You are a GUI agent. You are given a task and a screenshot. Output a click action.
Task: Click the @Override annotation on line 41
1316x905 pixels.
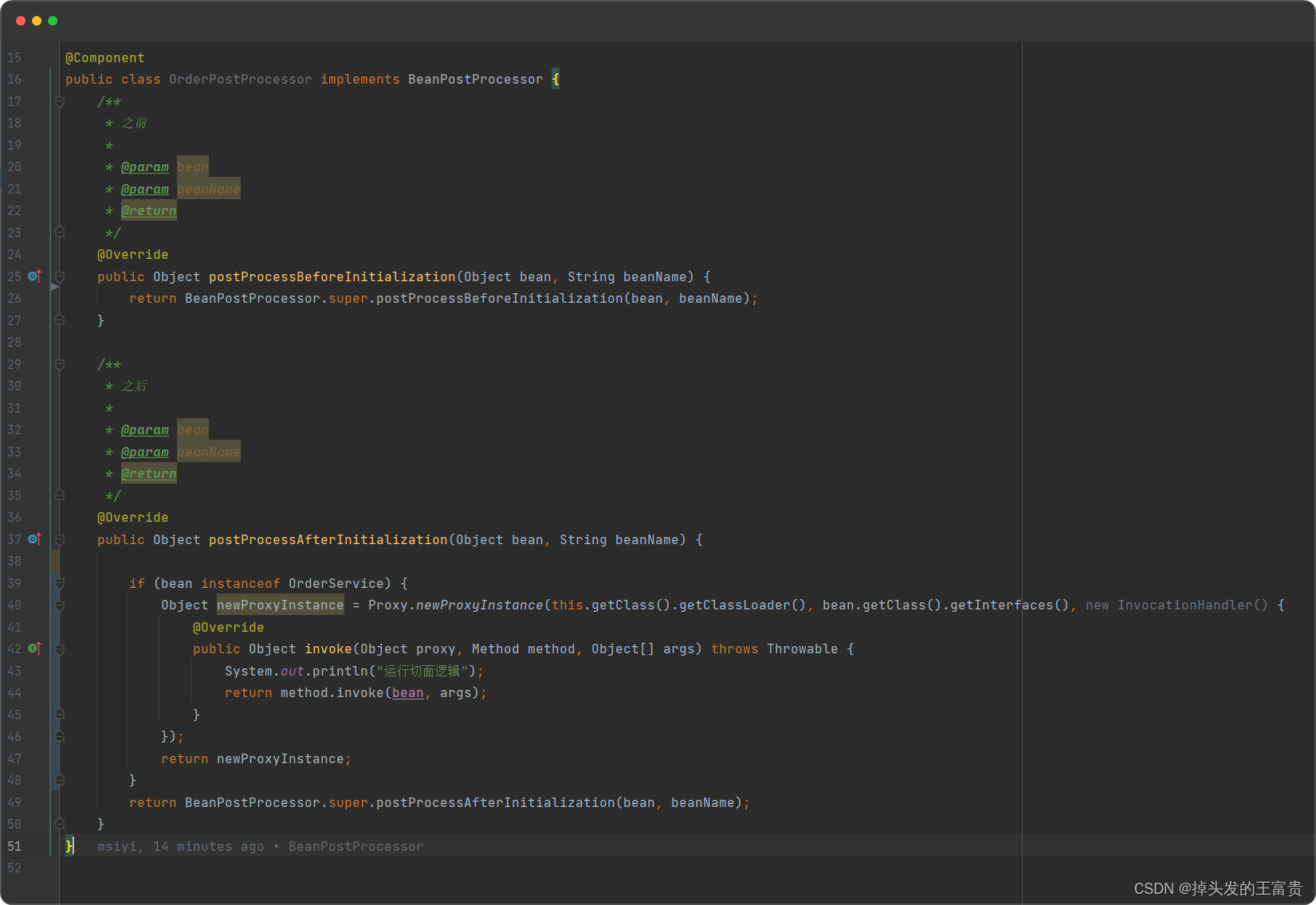[229, 627]
